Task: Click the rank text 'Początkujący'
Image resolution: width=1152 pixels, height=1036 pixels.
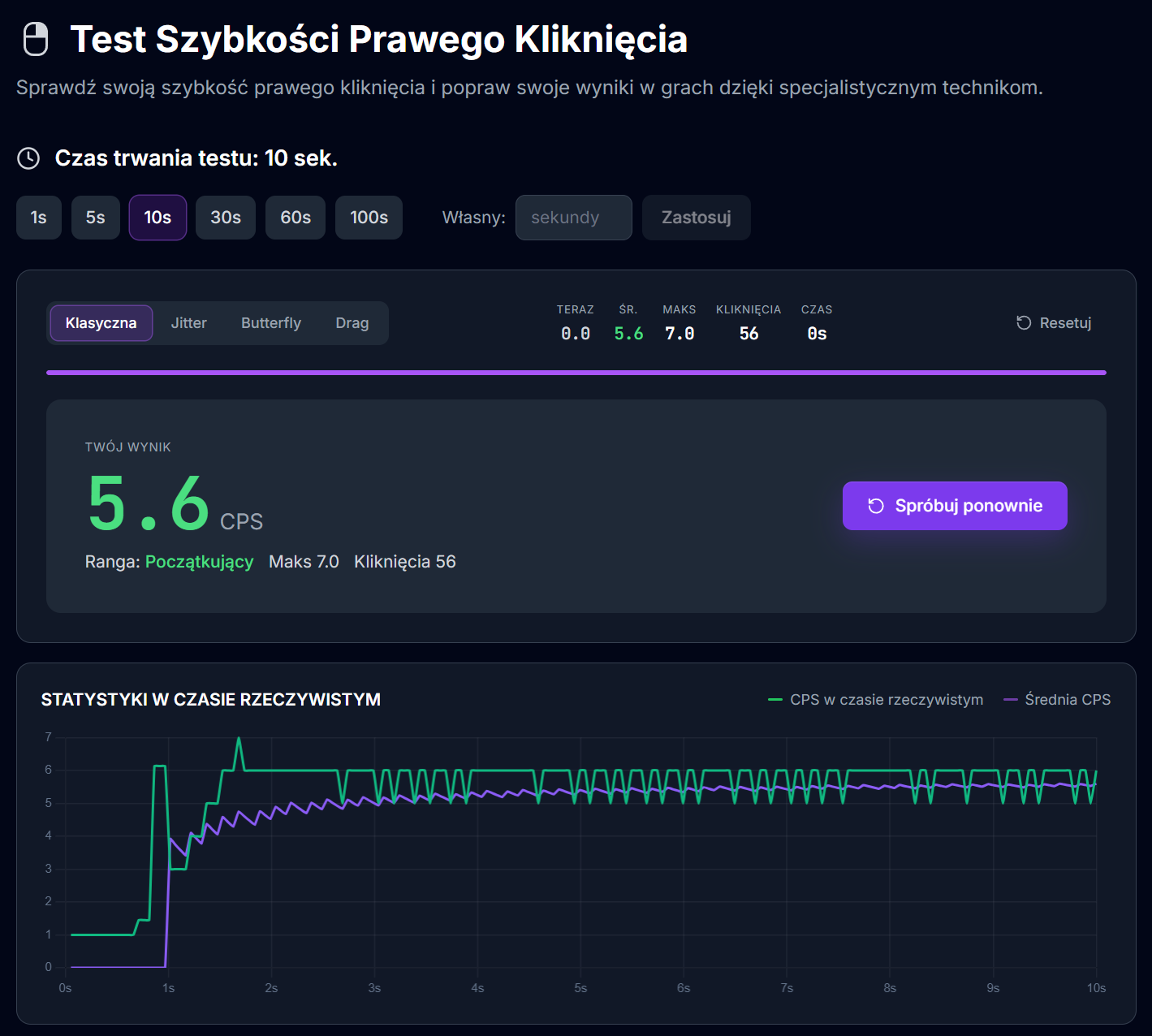Action: pyautogui.click(x=199, y=562)
